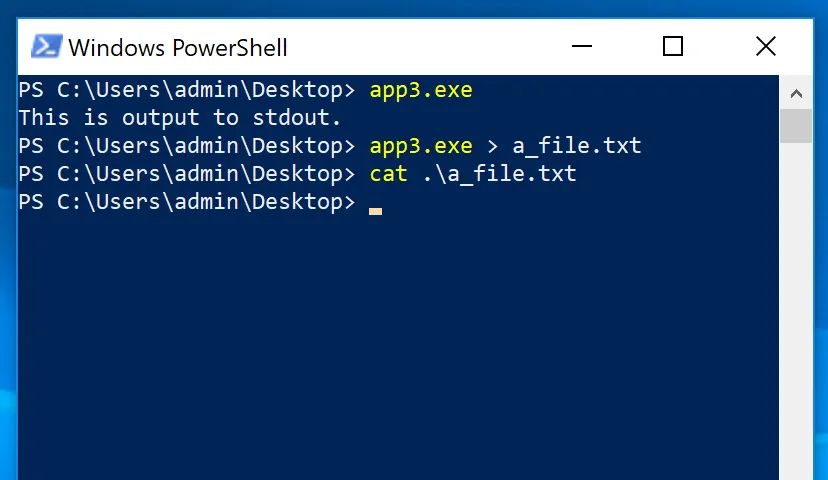Close the Windows PowerShell window

click(x=766, y=46)
